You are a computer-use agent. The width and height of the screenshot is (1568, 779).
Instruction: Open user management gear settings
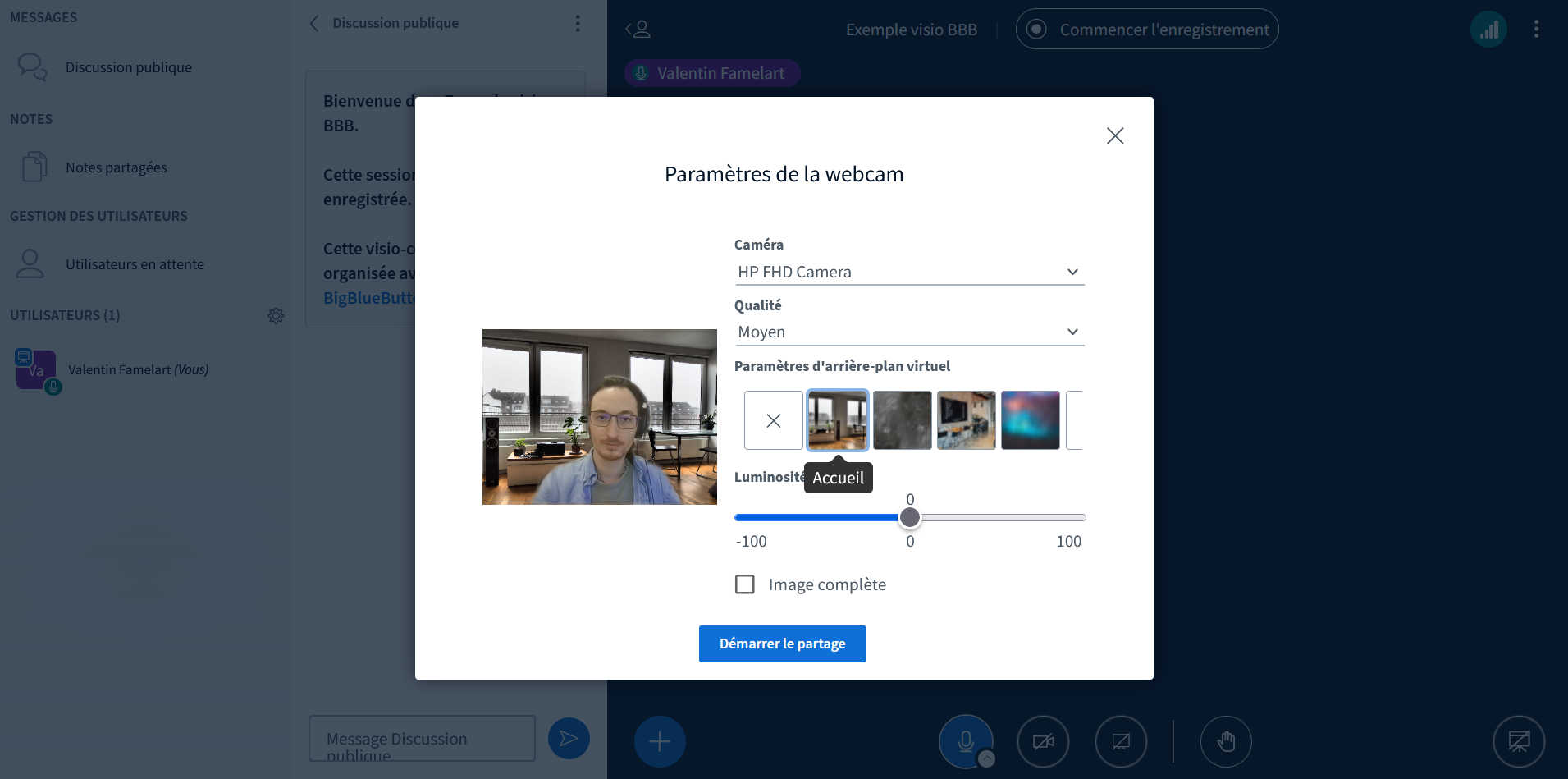[x=276, y=316]
